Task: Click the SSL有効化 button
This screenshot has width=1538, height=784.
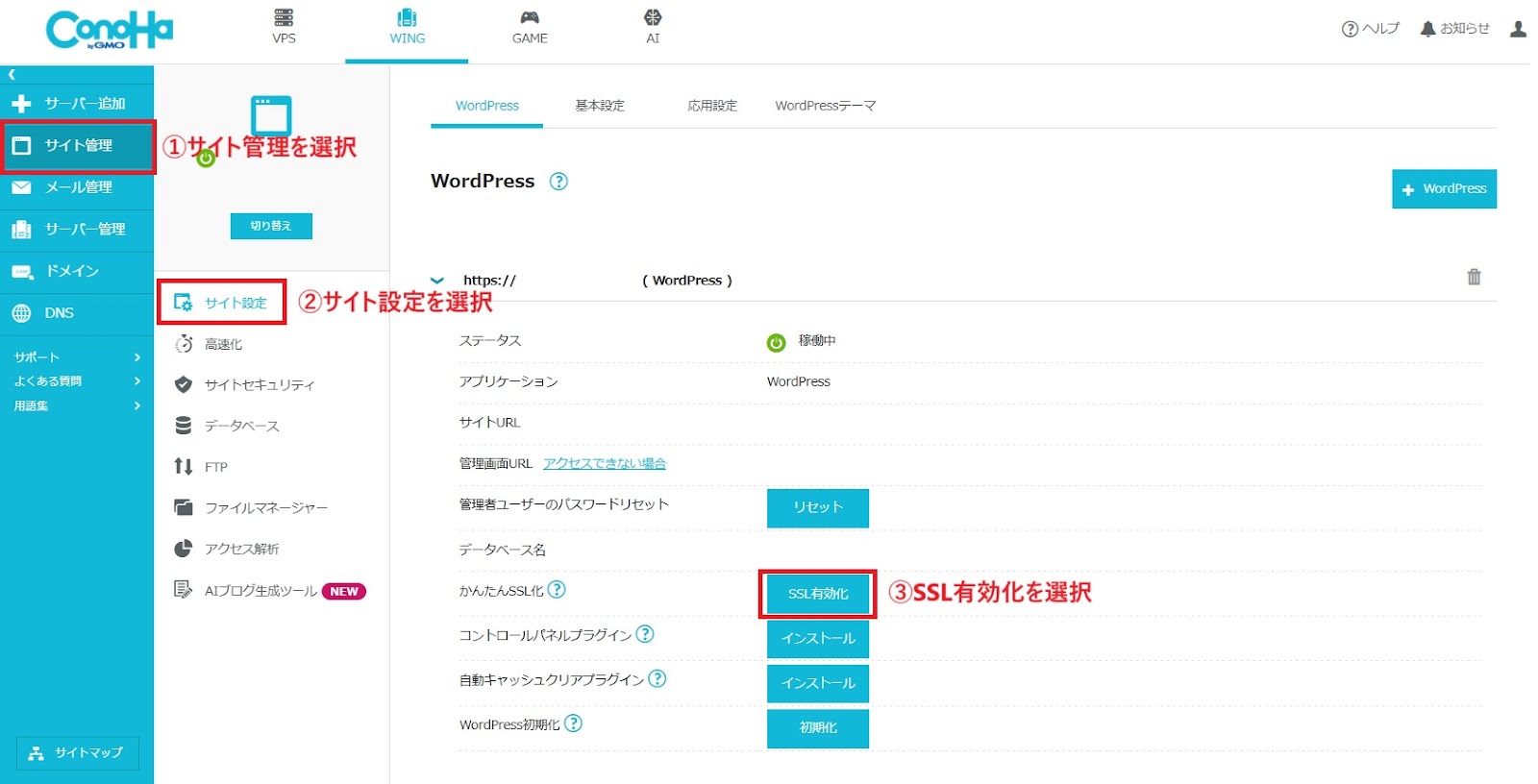Action: point(818,594)
